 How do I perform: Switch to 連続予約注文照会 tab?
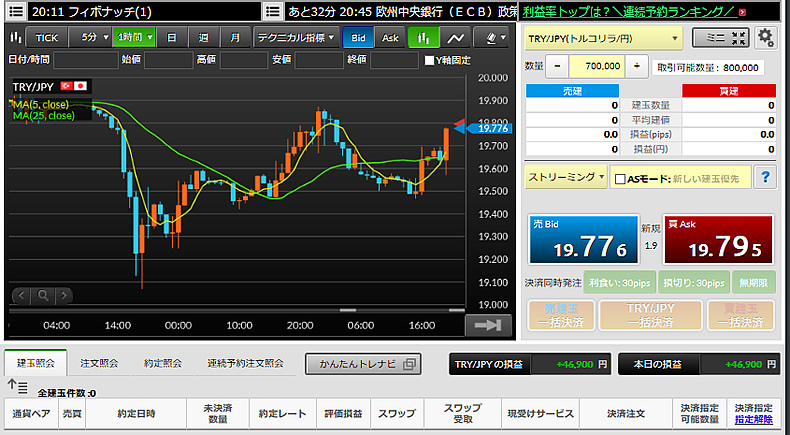tap(245, 363)
